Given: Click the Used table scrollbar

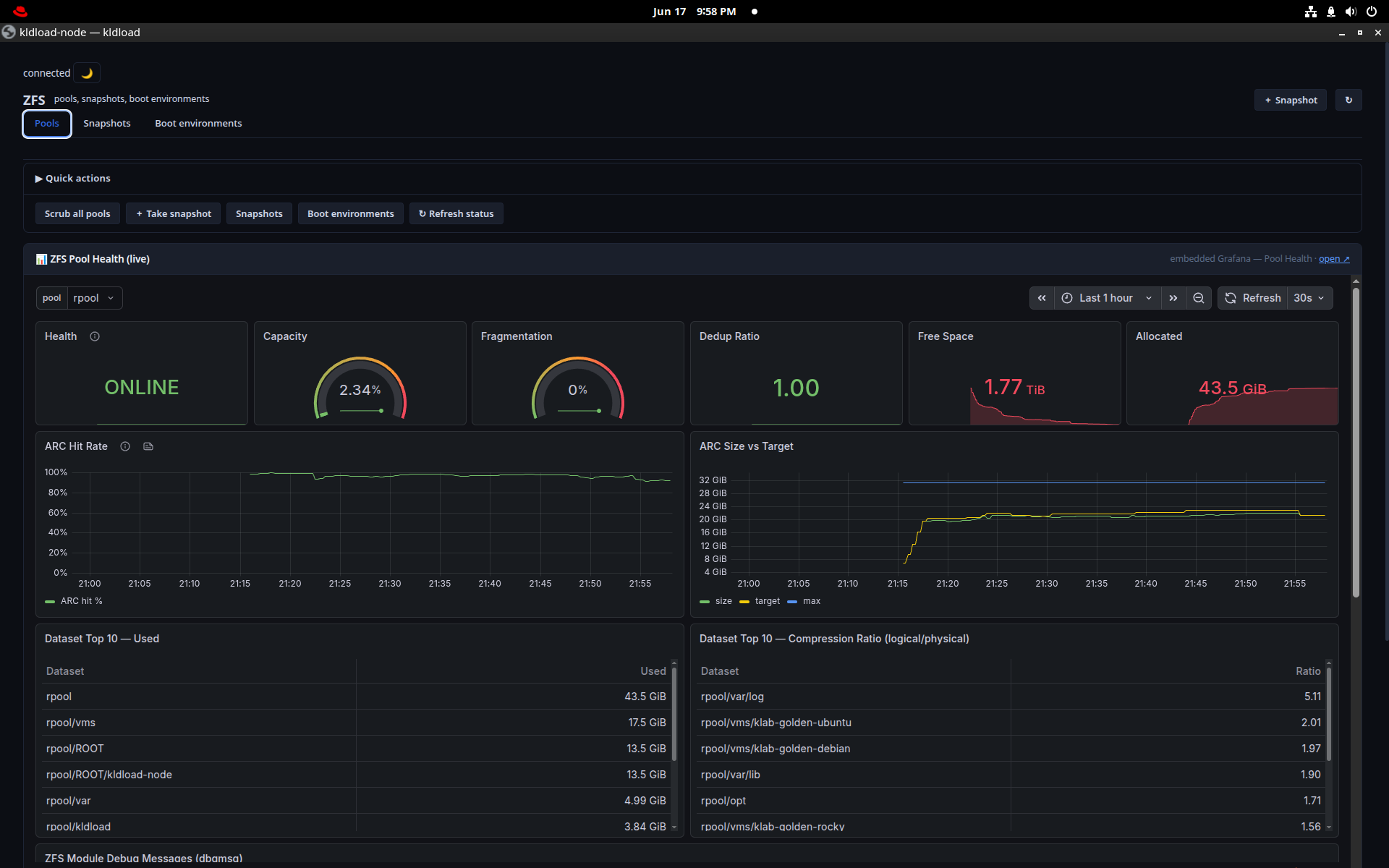Looking at the screenshot, I should [x=674, y=714].
